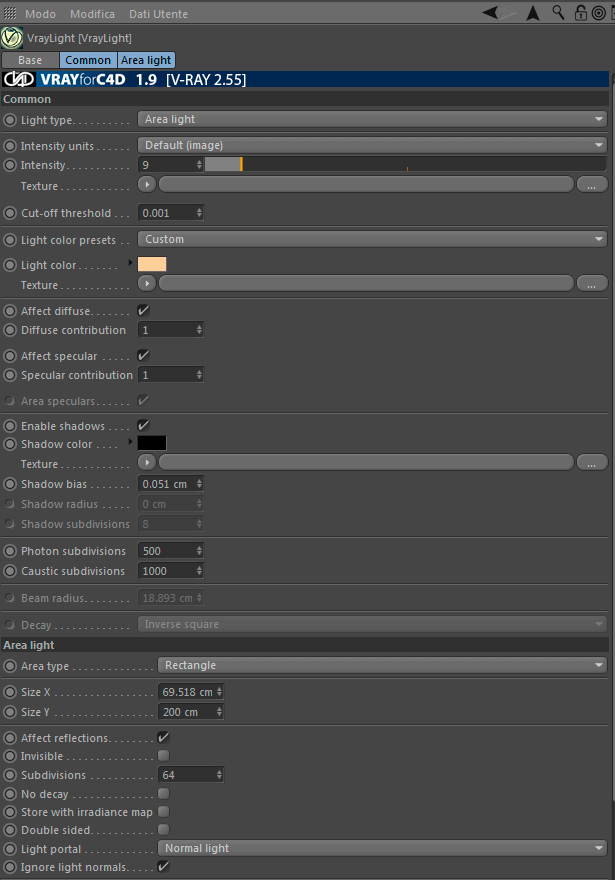Click the Size X value field

pyautogui.click(x=187, y=692)
